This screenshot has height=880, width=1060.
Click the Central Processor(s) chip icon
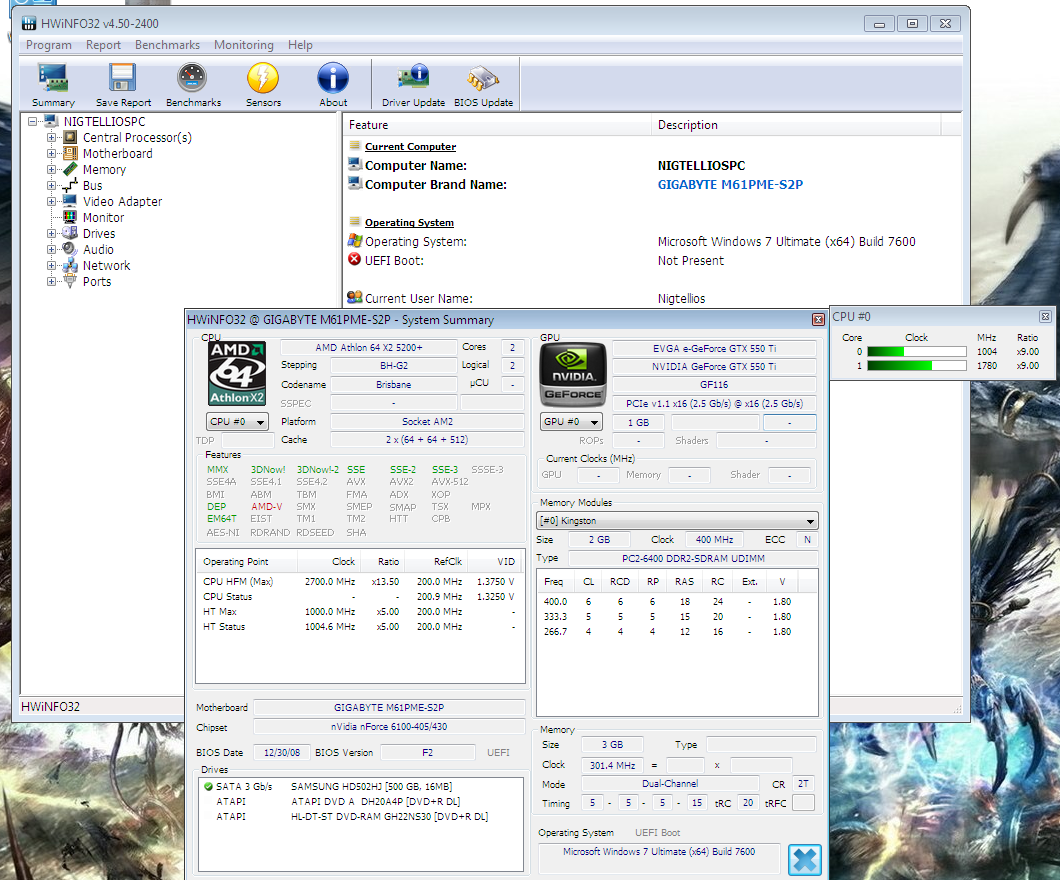coord(70,137)
